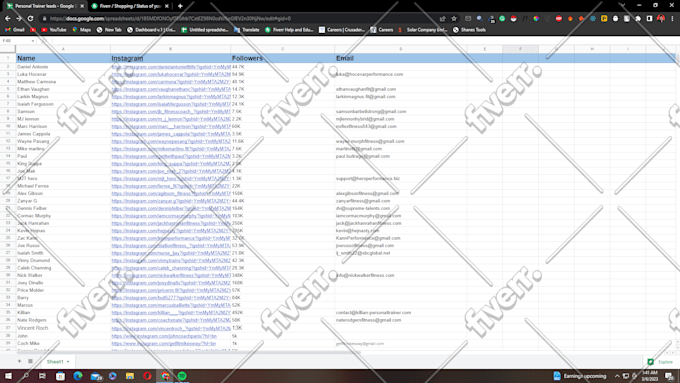Open a new browser tab
Screen dimensions: 680x383
click(x=180, y=6)
